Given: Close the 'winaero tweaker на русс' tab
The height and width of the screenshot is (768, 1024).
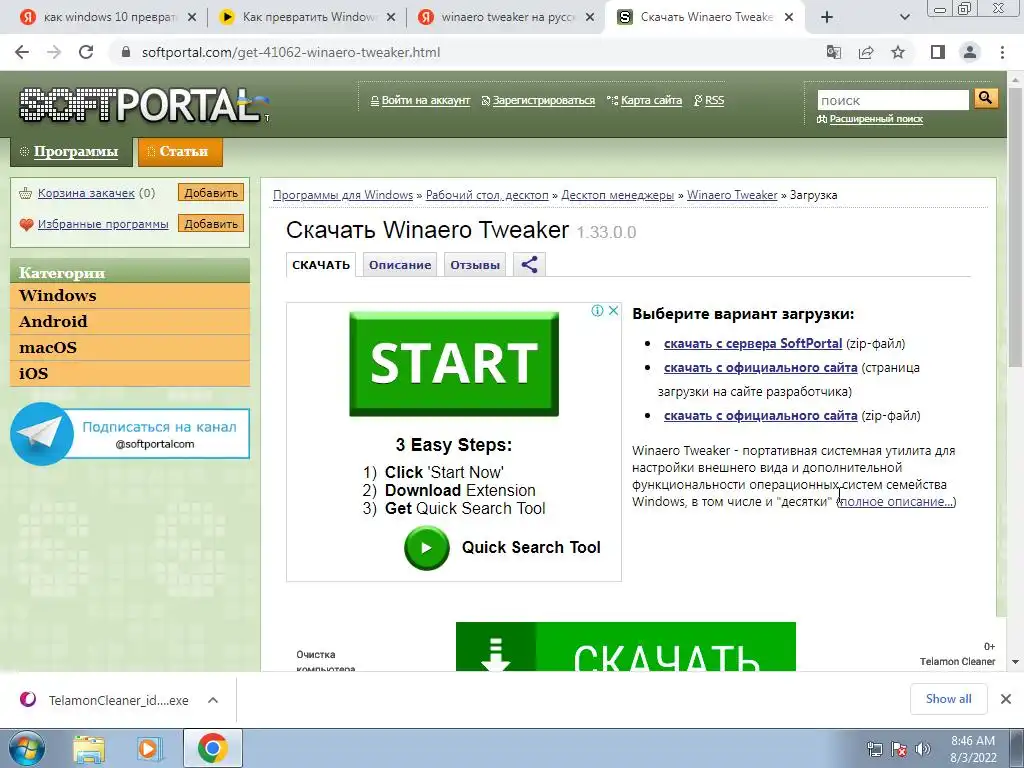Looking at the screenshot, I should 590,18.
